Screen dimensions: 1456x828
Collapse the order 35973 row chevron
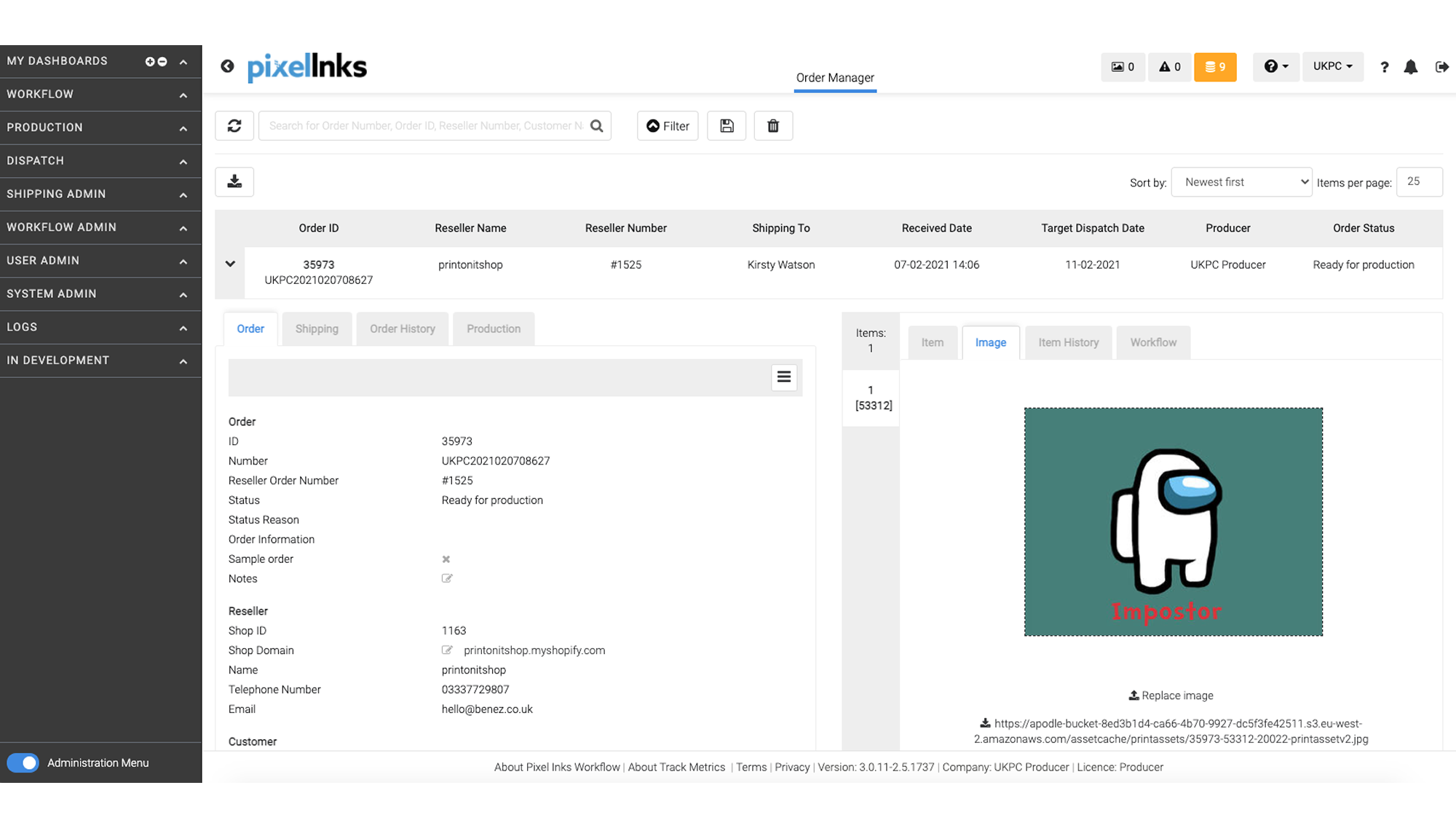tap(230, 264)
